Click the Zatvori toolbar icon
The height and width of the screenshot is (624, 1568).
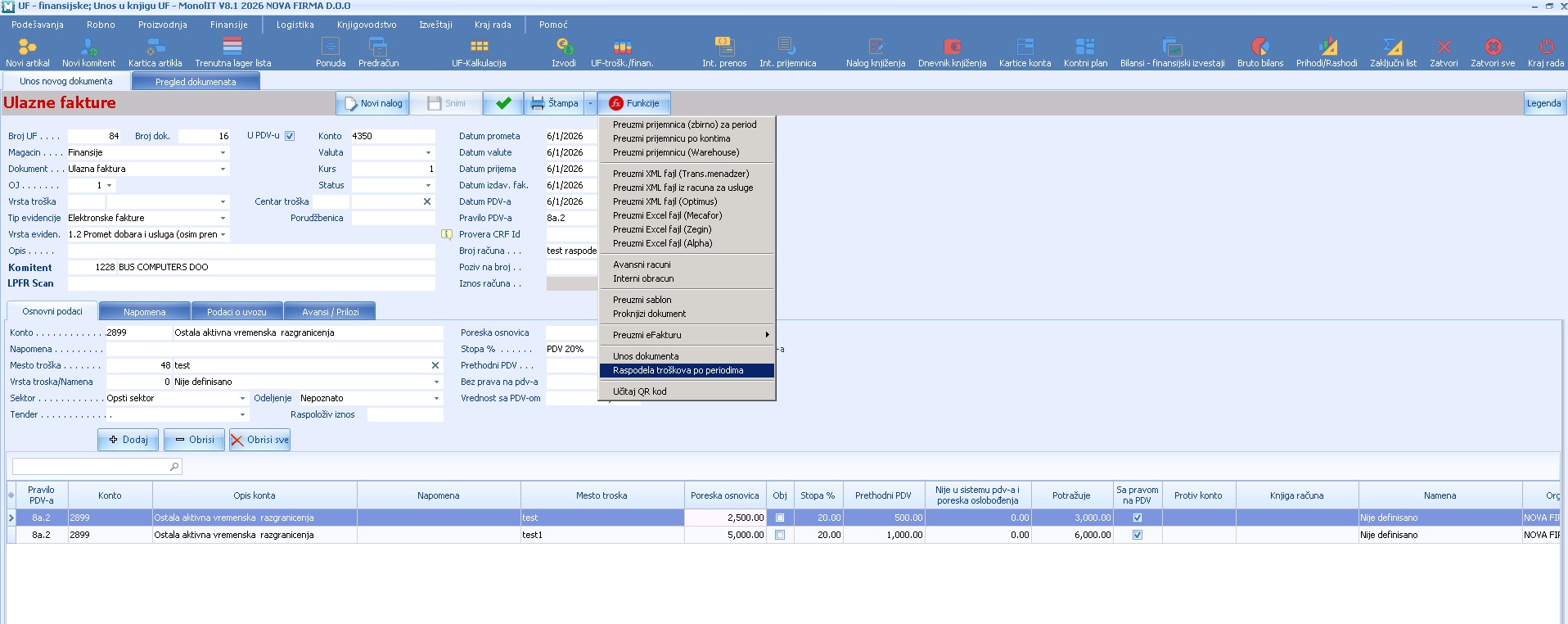(1444, 52)
